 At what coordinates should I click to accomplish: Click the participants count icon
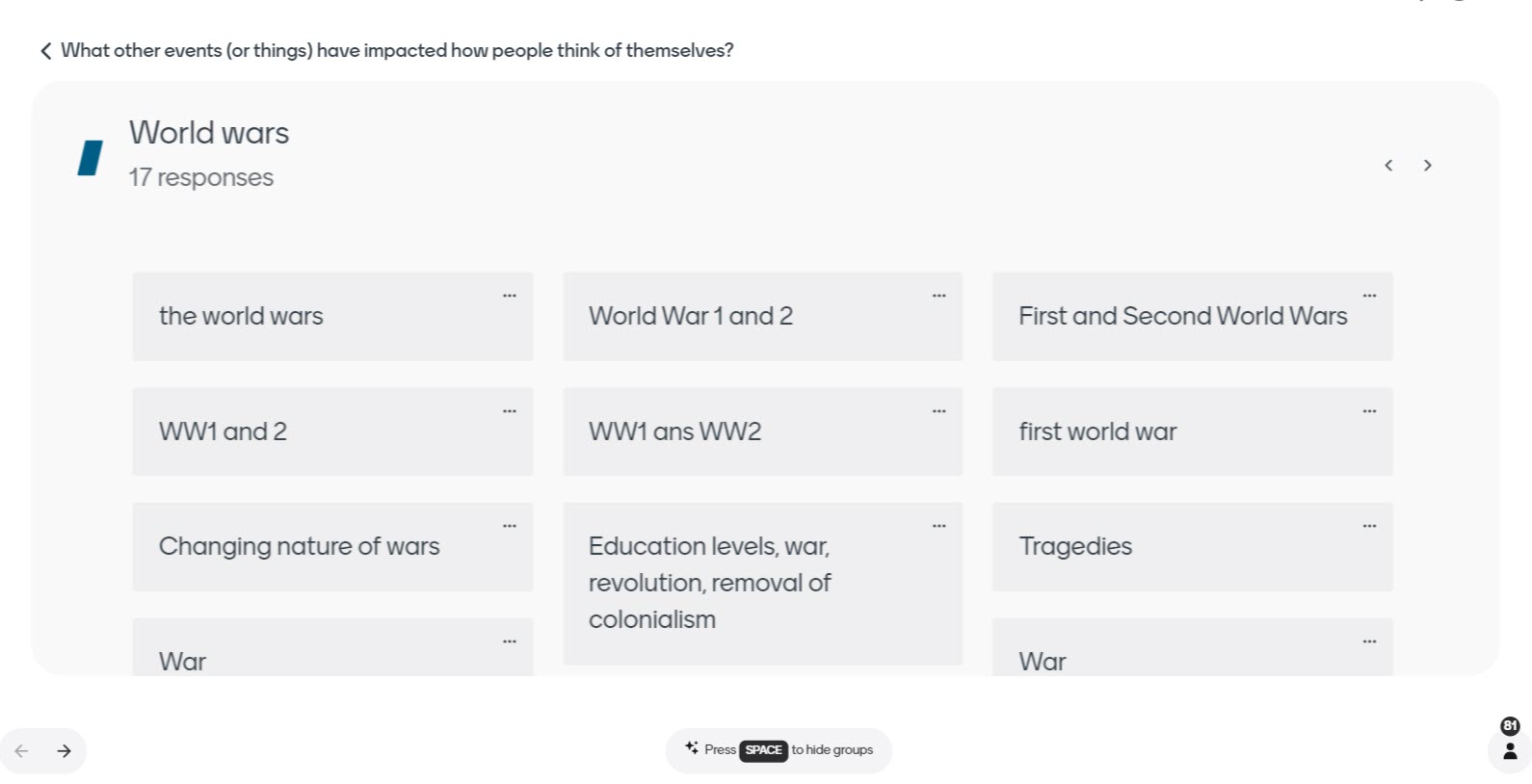click(x=1510, y=750)
